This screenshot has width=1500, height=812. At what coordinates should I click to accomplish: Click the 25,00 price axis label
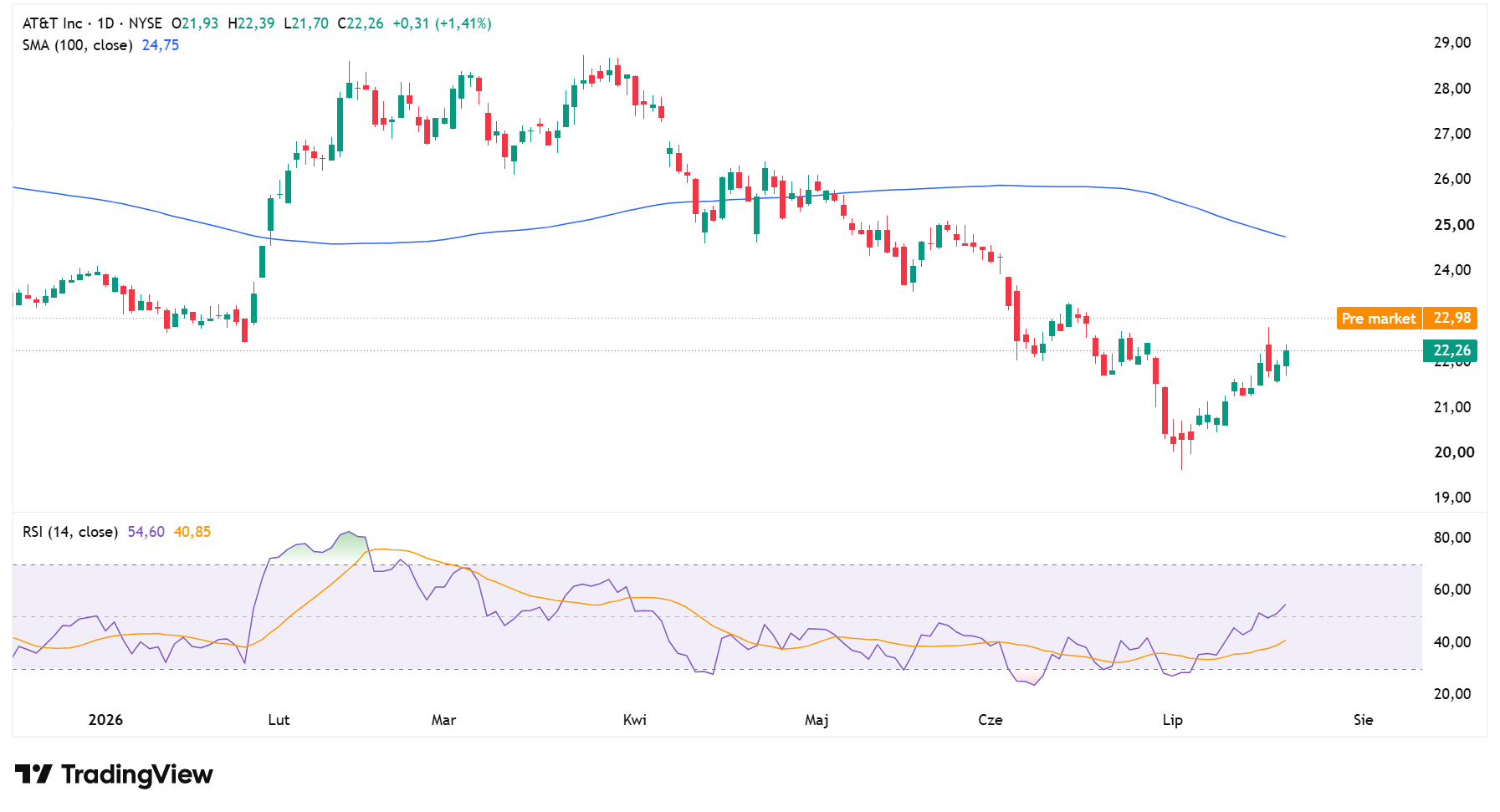point(1454,225)
